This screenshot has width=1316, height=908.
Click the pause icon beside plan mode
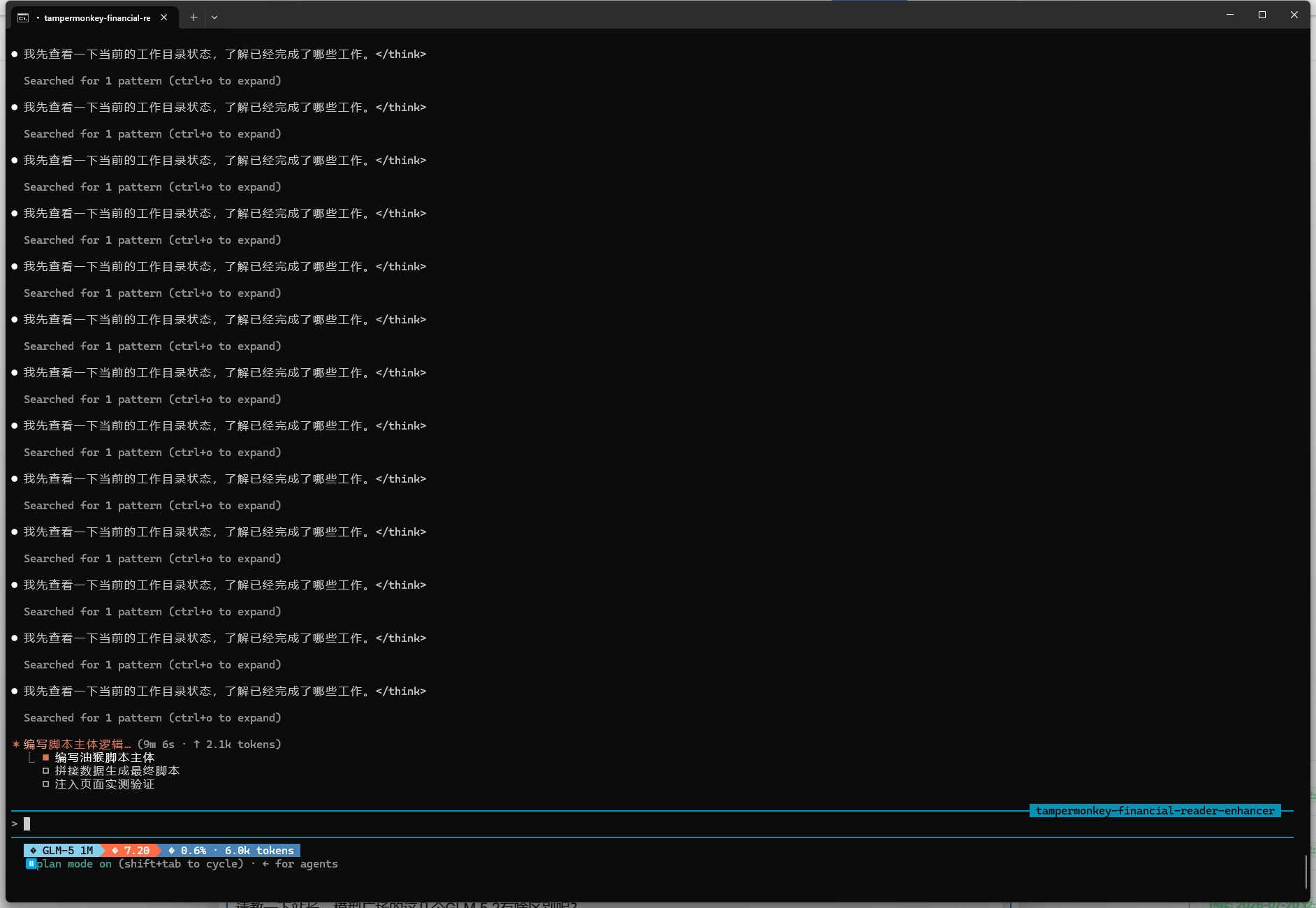(31, 864)
